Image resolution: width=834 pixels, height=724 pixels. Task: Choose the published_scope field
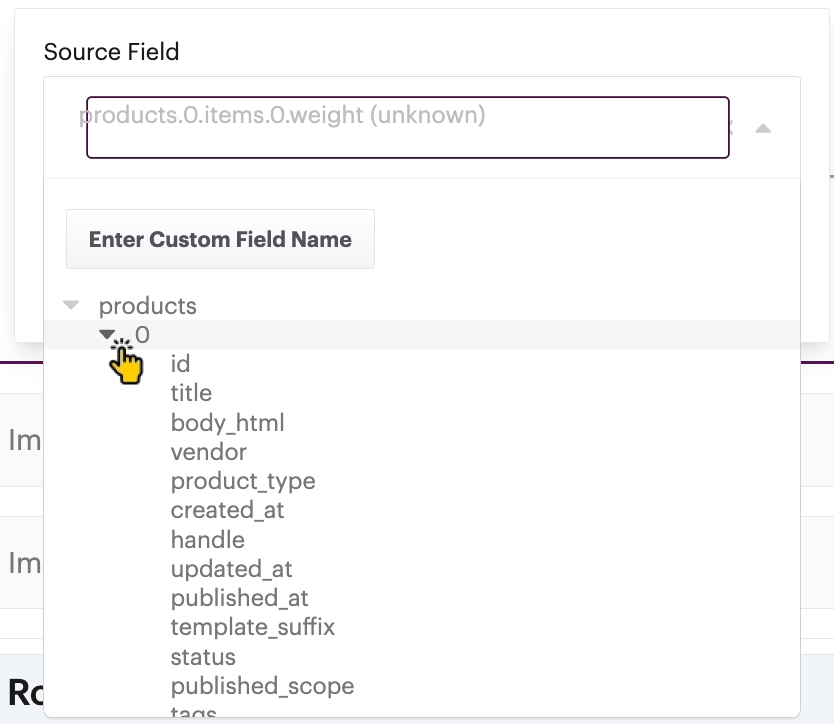point(262,686)
